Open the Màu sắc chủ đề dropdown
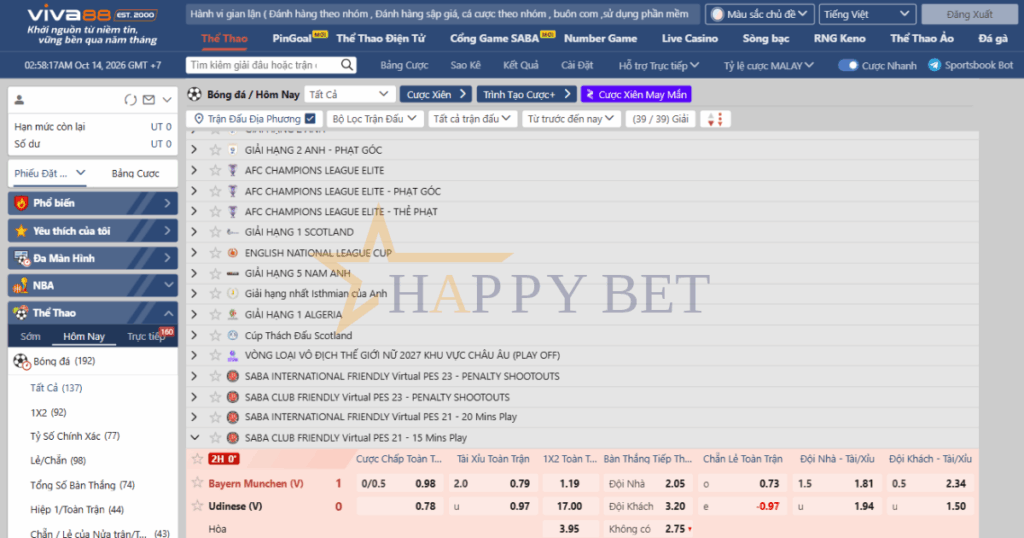Image resolution: width=1024 pixels, height=538 pixels. pyautogui.click(x=760, y=14)
